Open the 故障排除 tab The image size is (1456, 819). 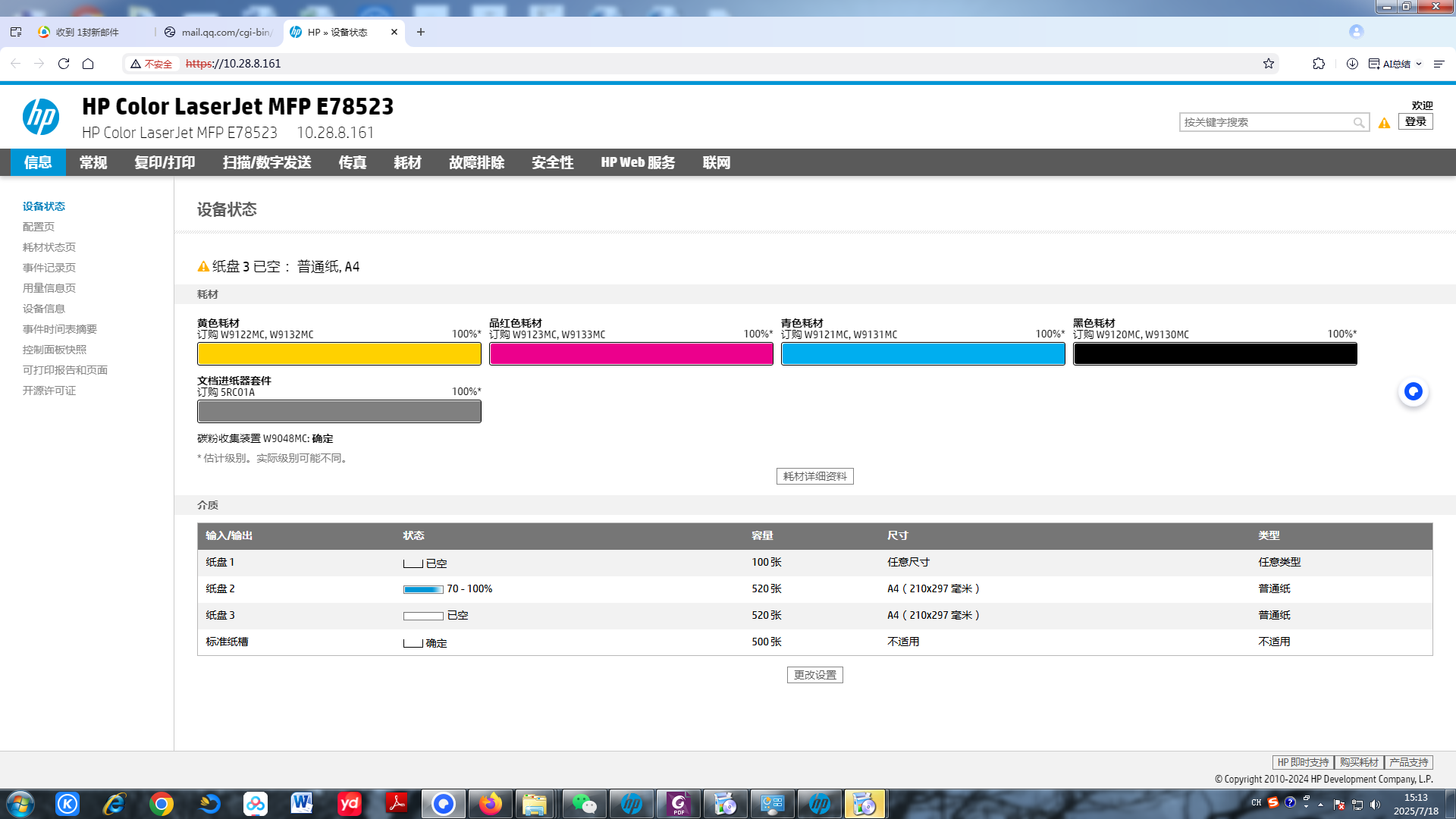476,162
